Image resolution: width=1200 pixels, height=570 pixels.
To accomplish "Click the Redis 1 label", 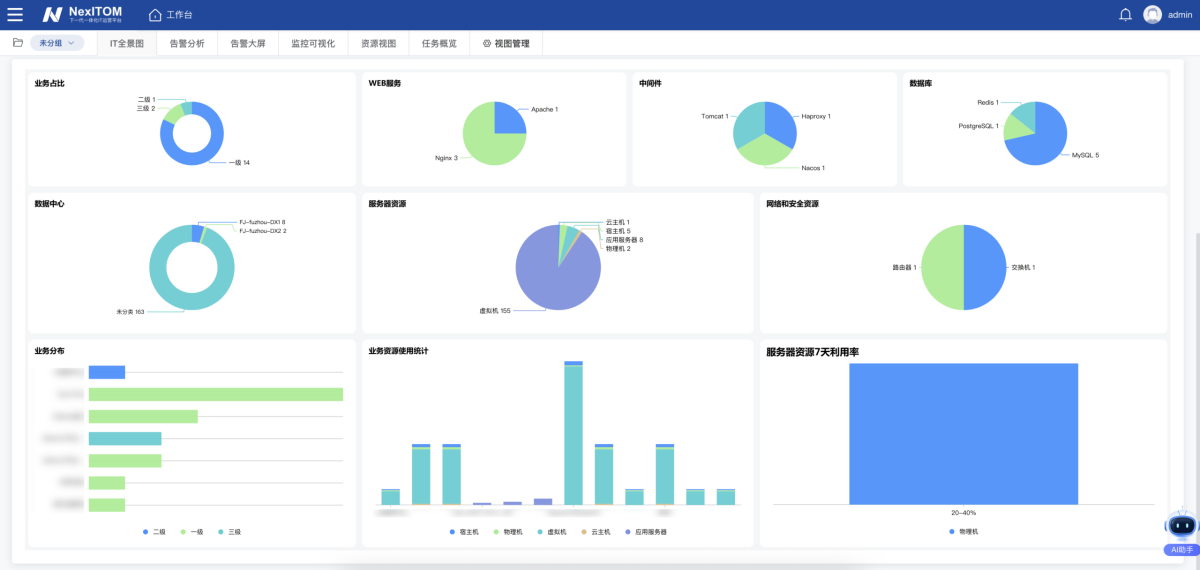I will pos(987,102).
